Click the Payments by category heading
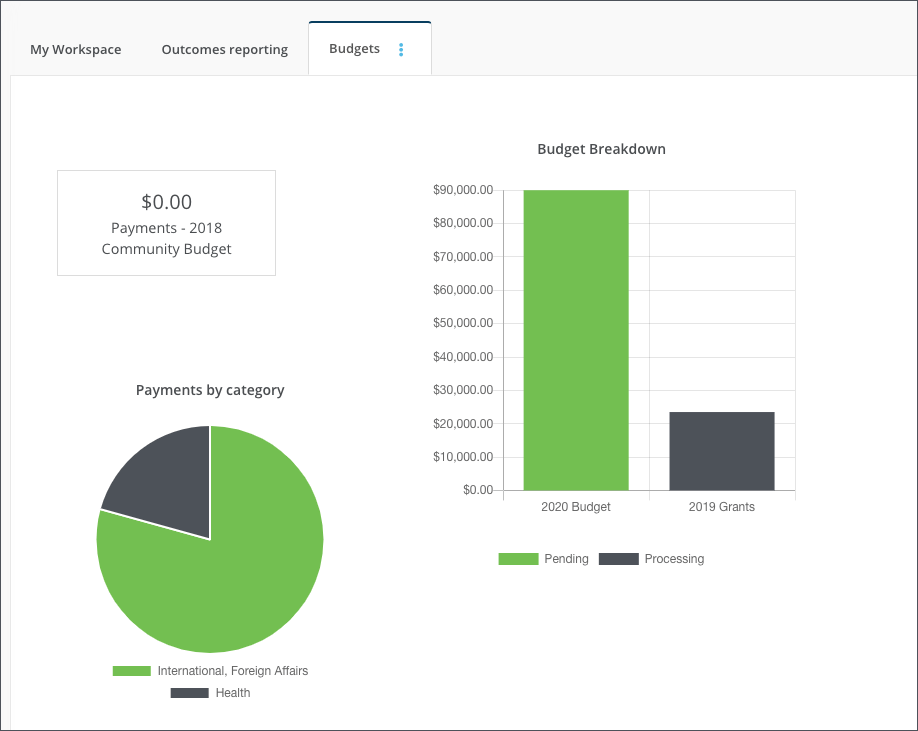 click(x=209, y=390)
